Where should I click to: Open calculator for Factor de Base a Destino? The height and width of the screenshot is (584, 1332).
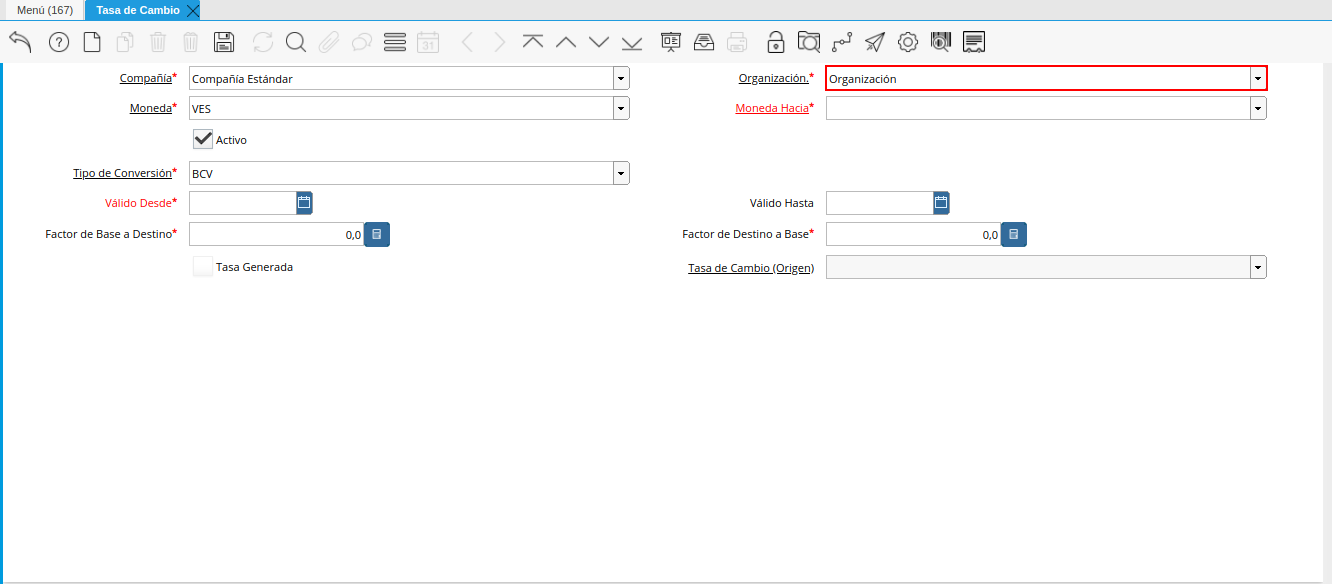pyautogui.click(x=377, y=235)
